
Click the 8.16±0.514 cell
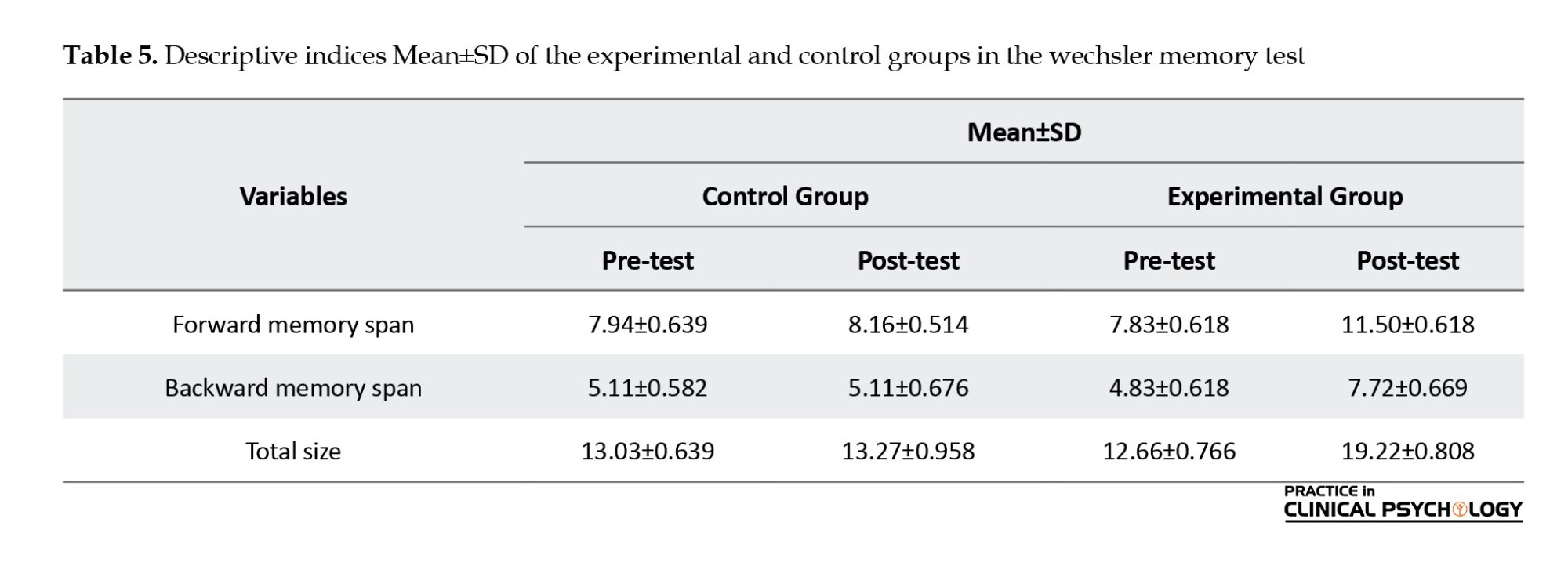coord(908,325)
